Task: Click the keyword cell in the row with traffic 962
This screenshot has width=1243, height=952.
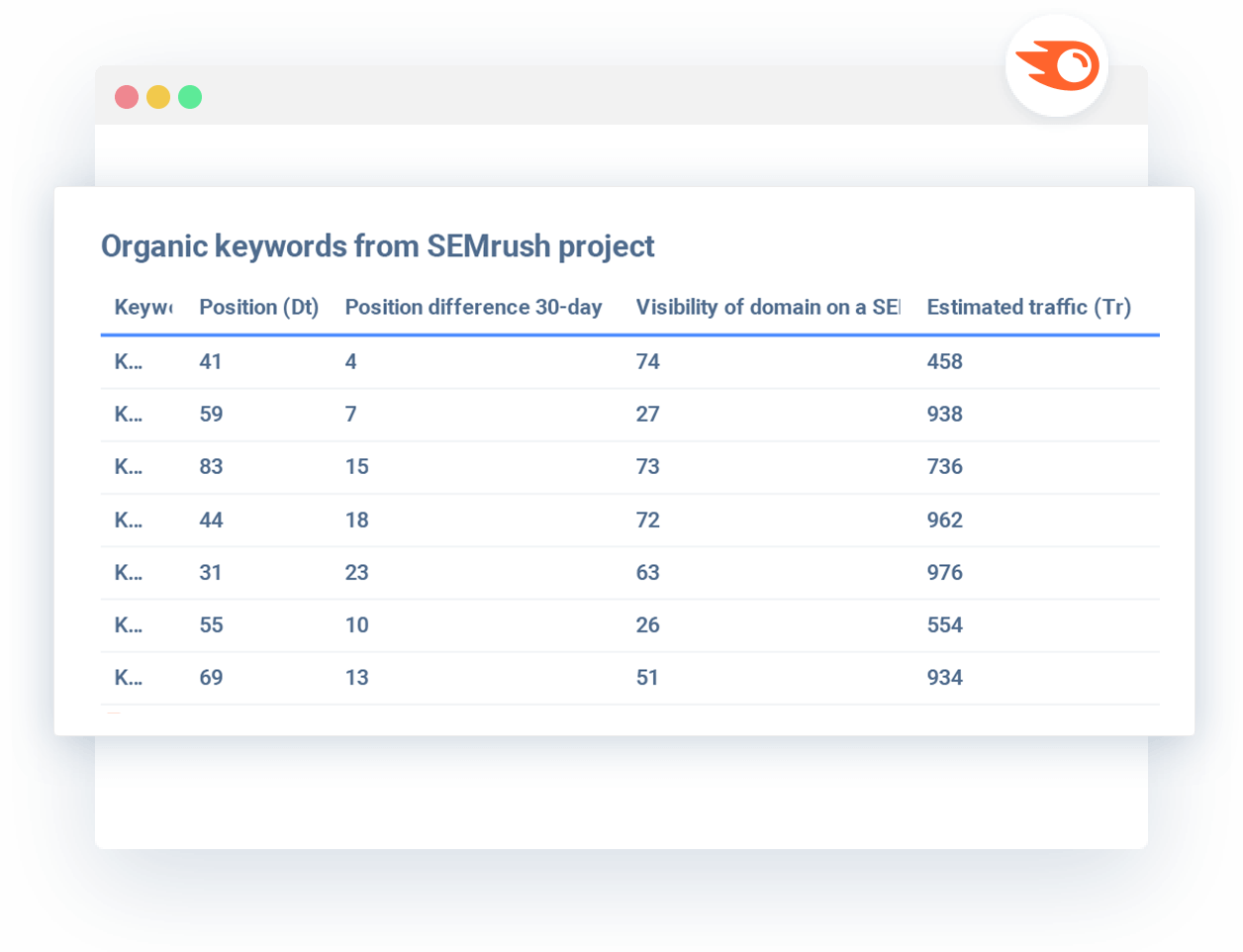Action: (x=129, y=520)
